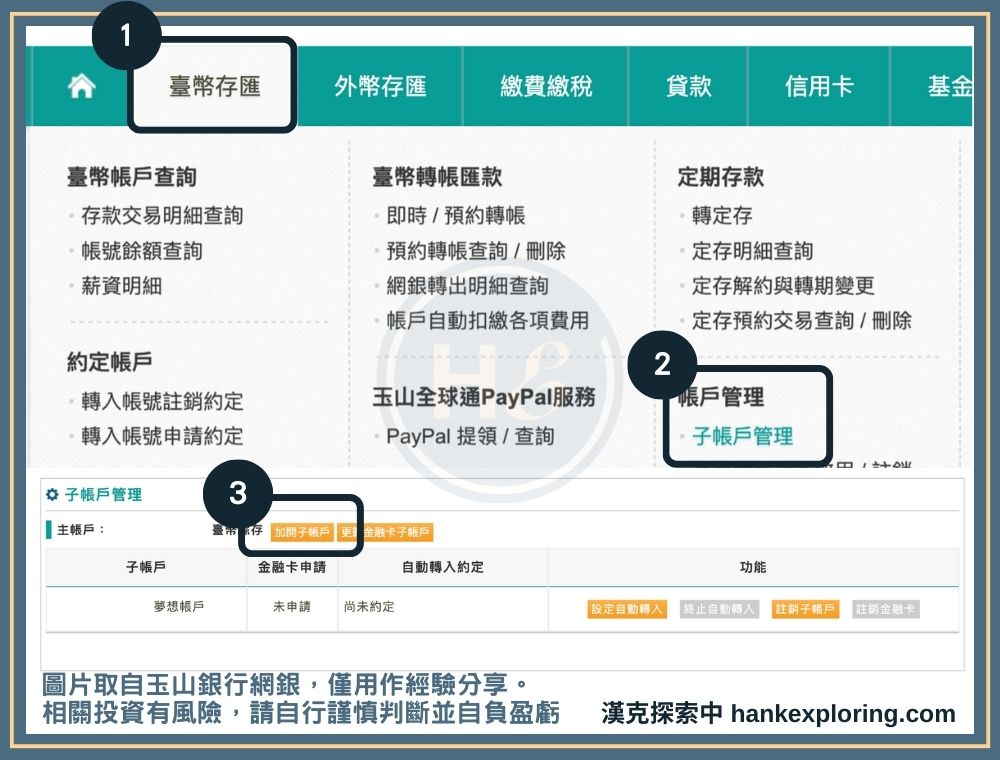The height and width of the screenshot is (760, 1000).
Task: Click the orange 註銷子帳戶 button
Action: [x=805, y=609]
